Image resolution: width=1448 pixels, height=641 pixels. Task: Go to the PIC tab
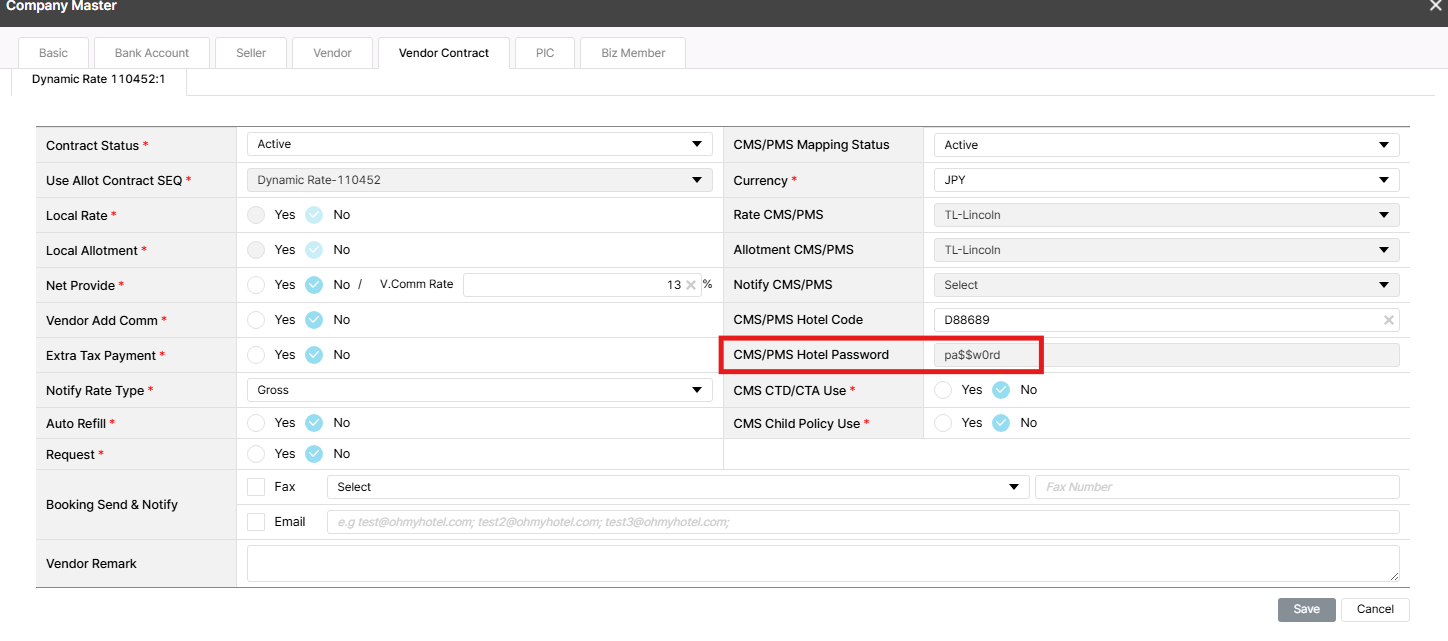545,53
